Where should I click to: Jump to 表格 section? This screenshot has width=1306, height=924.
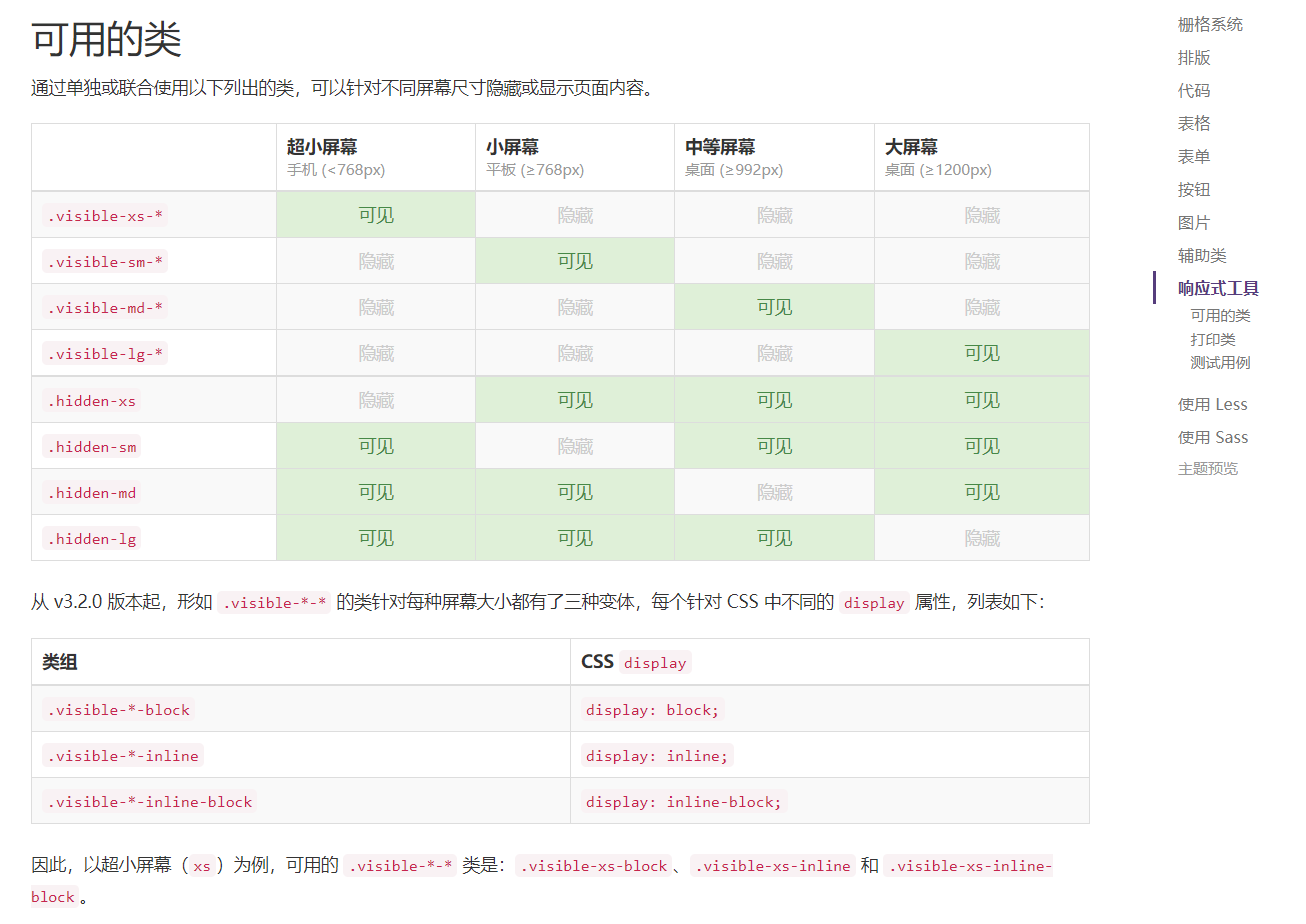click(1194, 124)
